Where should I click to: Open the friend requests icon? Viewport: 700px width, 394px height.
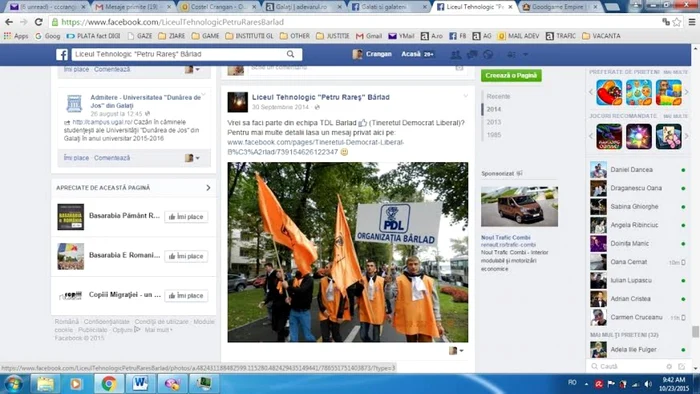[455, 54]
